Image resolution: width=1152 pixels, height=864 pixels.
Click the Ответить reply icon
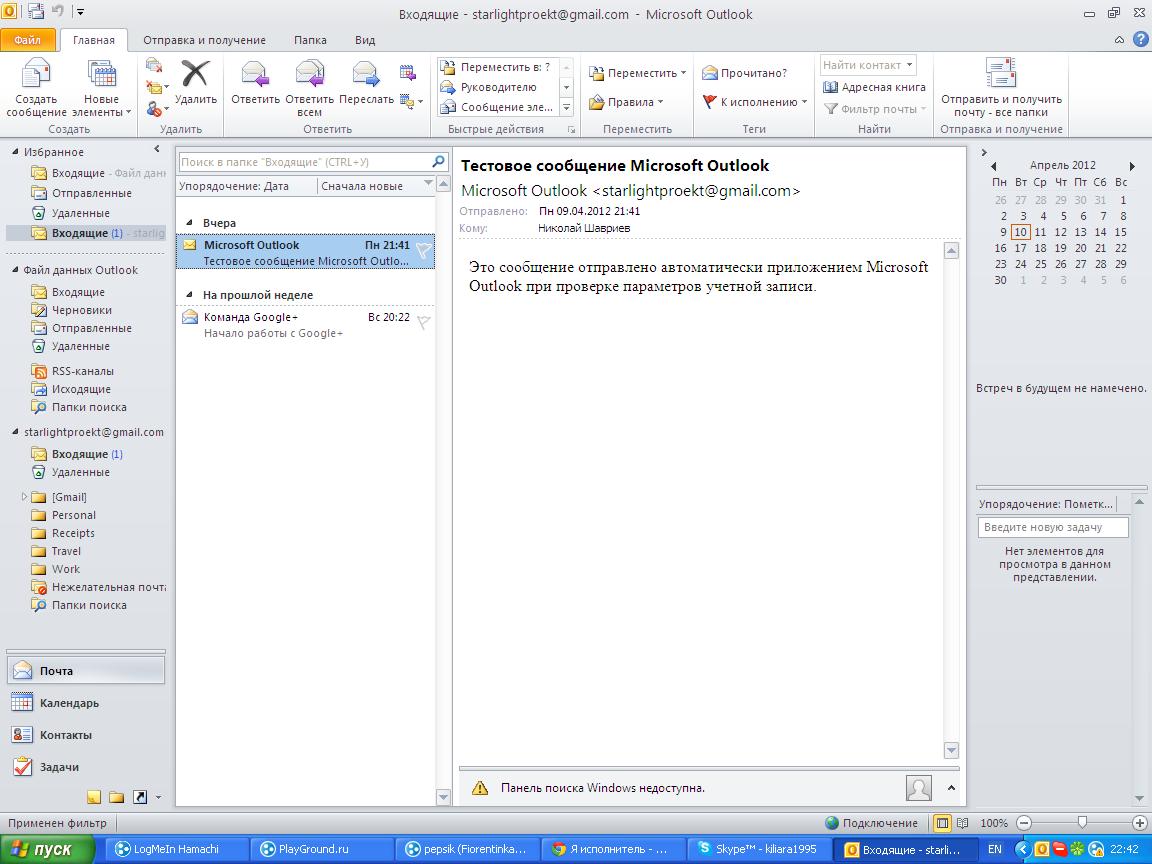pyautogui.click(x=255, y=74)
